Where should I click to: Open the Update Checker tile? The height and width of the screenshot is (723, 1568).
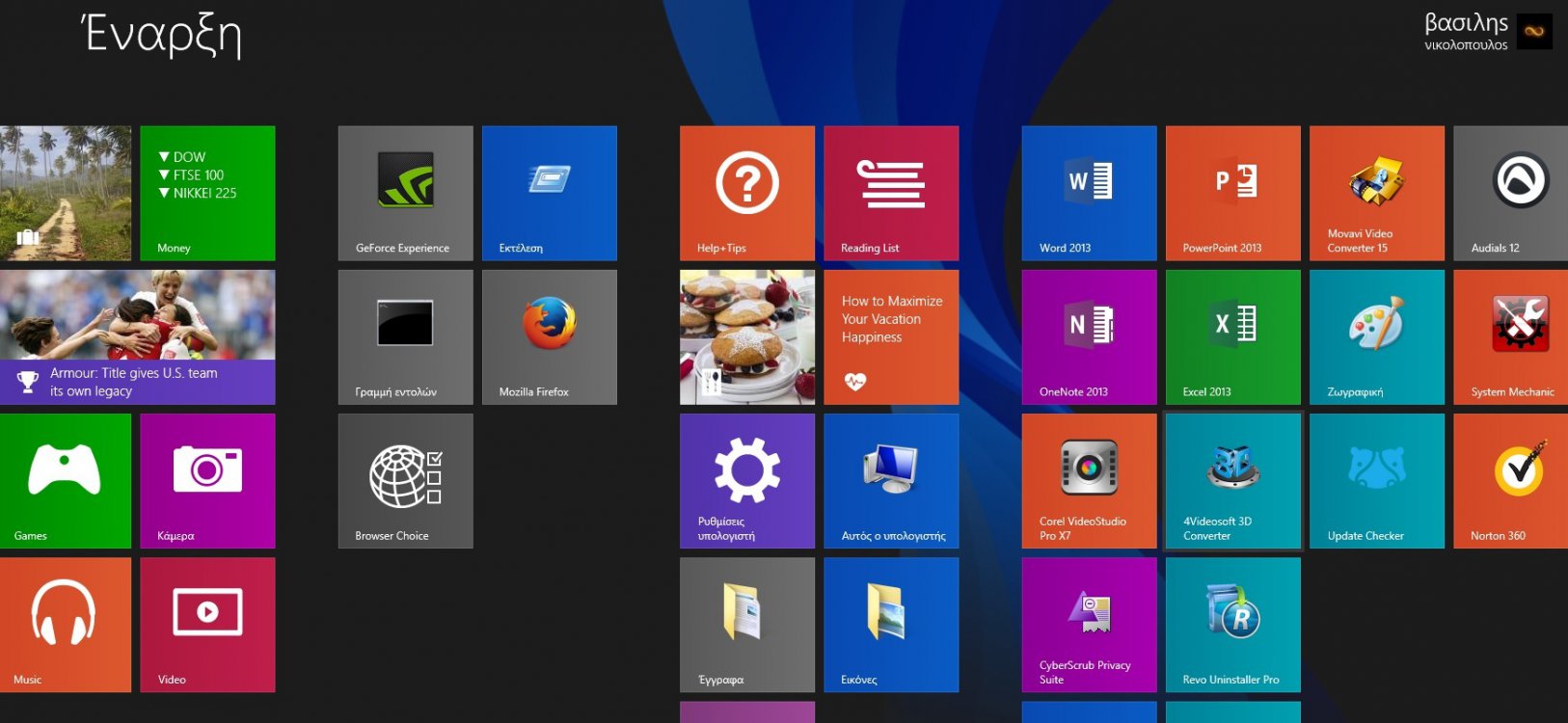pyautogui.click(x=1377, y=481)
